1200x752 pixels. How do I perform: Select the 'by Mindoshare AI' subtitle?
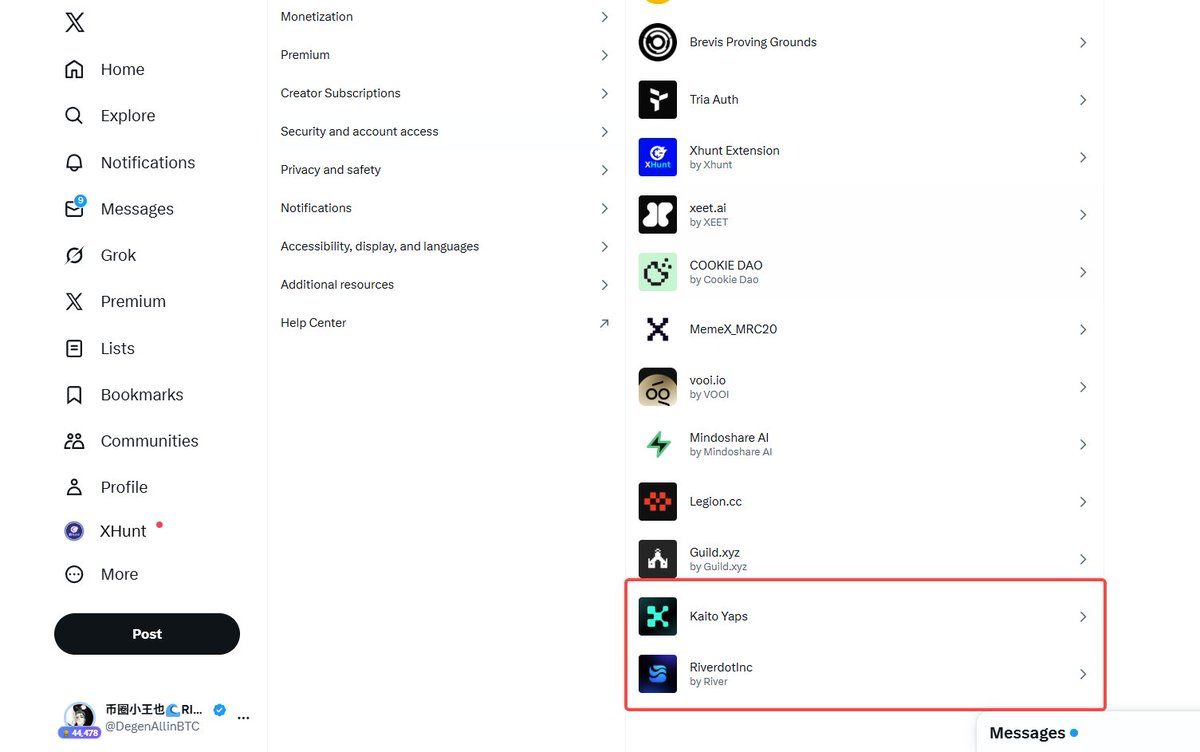click(x=731, y=452)
